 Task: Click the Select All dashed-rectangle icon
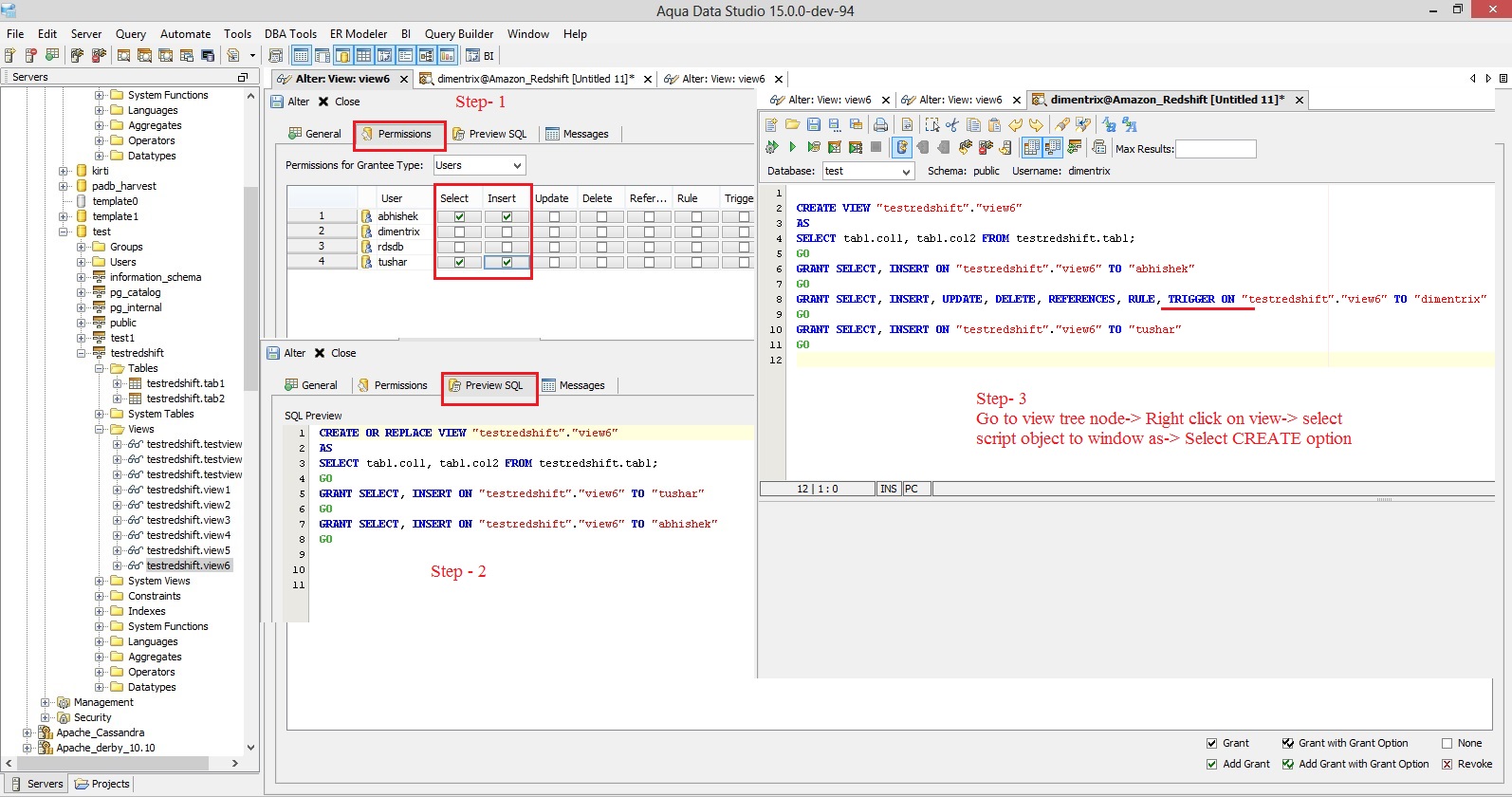coord(931,124)
